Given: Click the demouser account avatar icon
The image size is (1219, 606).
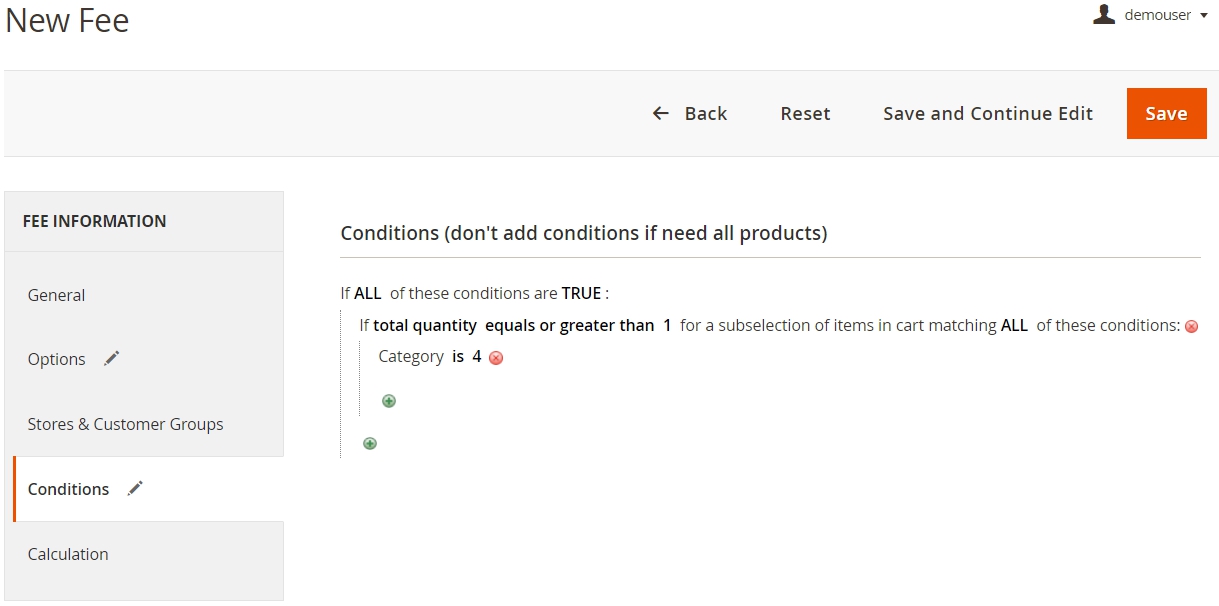Looking at the screenshot, I should (1104, 14).
